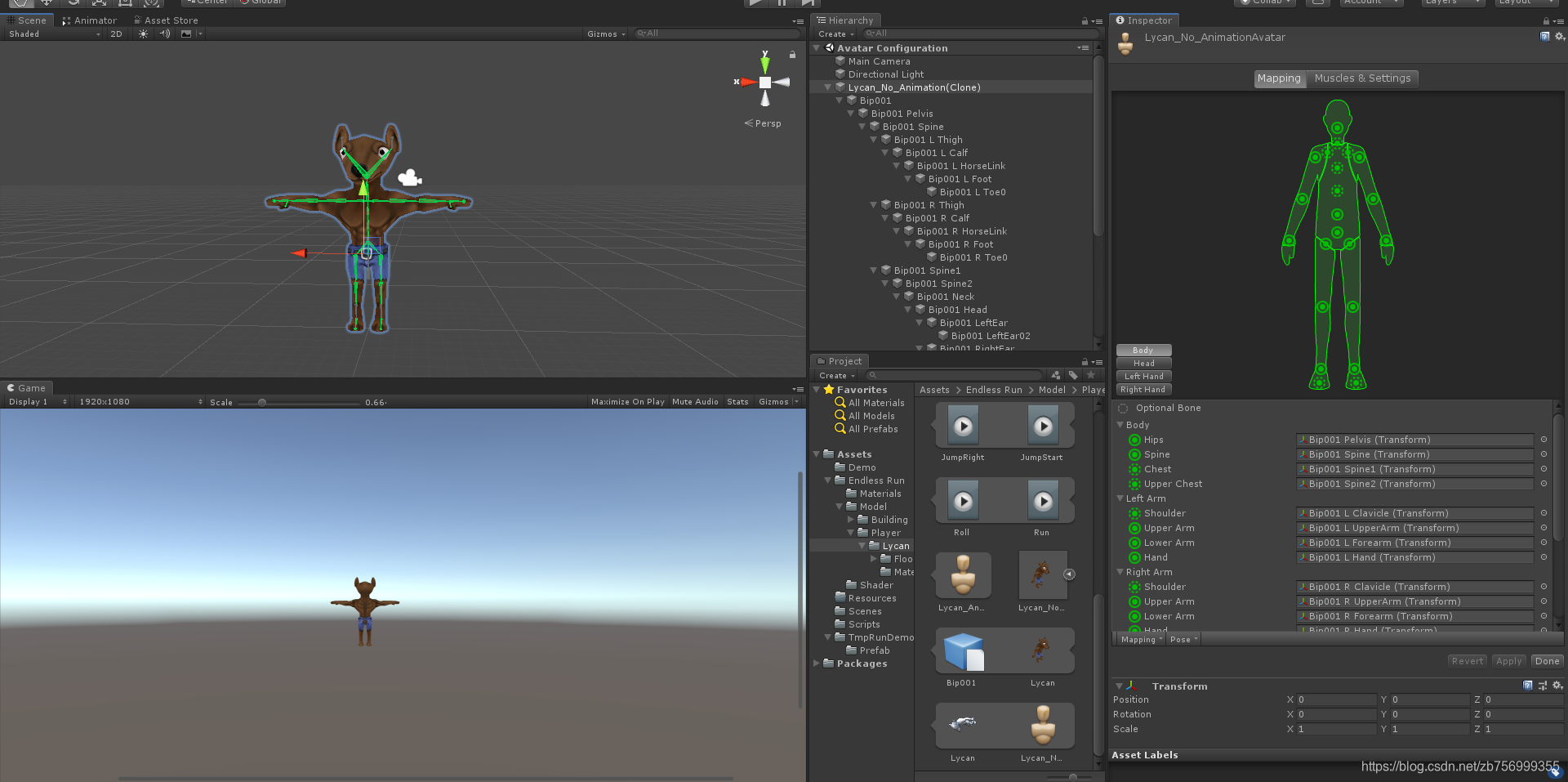Select Main Camera in Hierarchy

click(x=879, y=61)
